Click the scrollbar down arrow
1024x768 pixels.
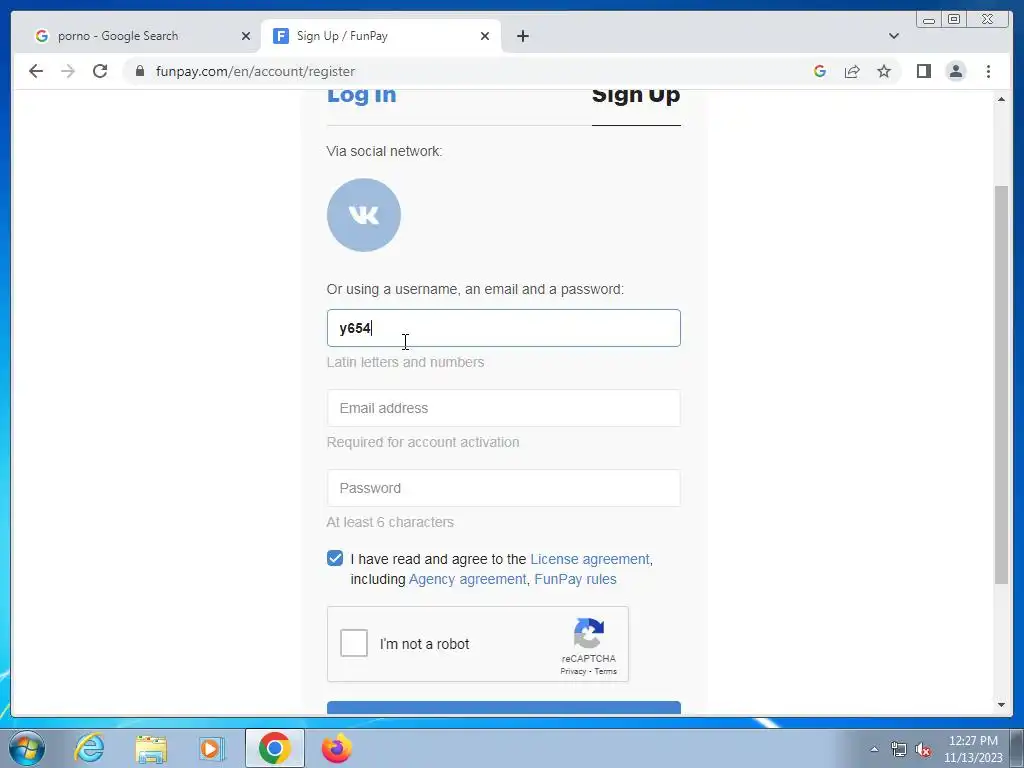(x=1001, y=705)
